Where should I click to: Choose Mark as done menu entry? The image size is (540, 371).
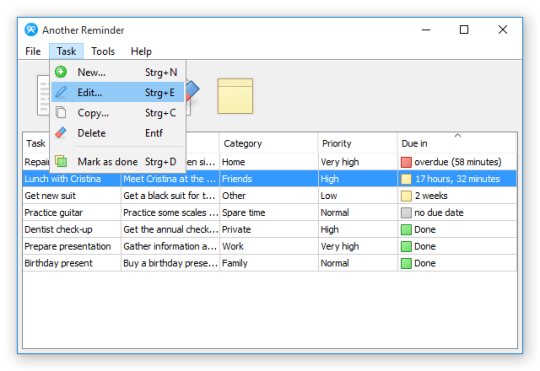click(x=117, y=162)
